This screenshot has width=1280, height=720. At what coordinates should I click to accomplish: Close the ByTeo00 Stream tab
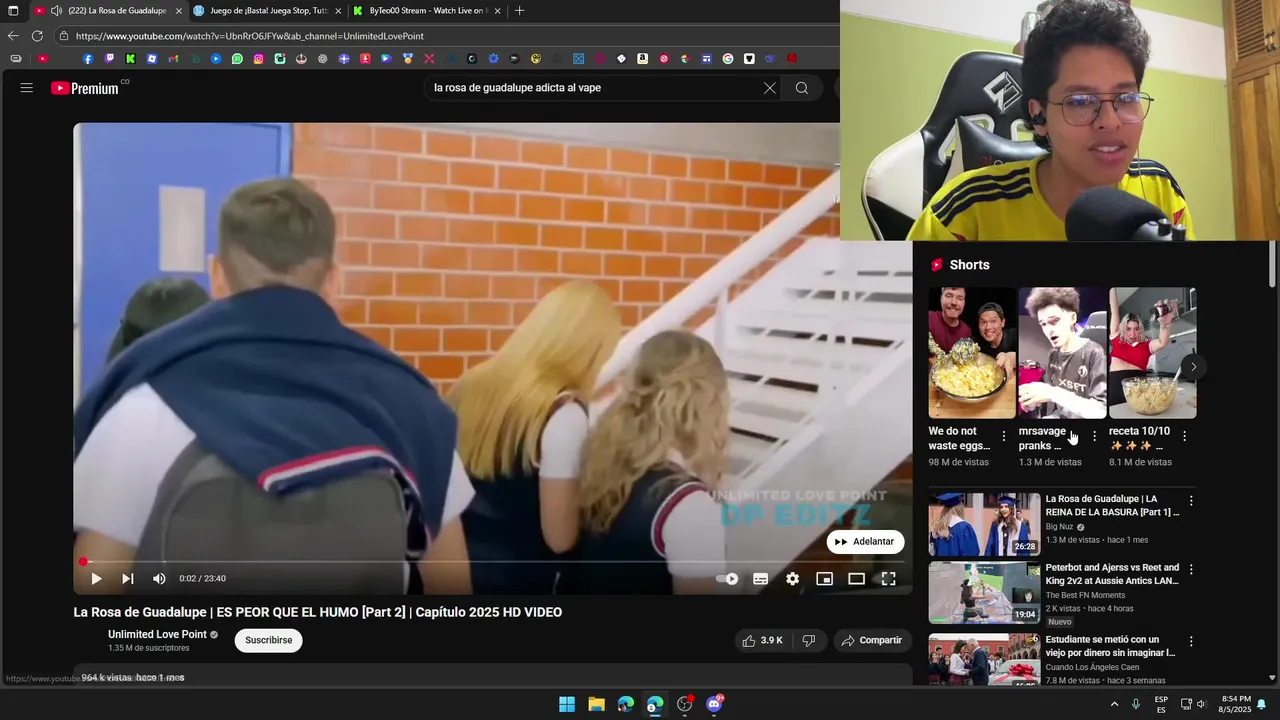(x=497, y=11)
